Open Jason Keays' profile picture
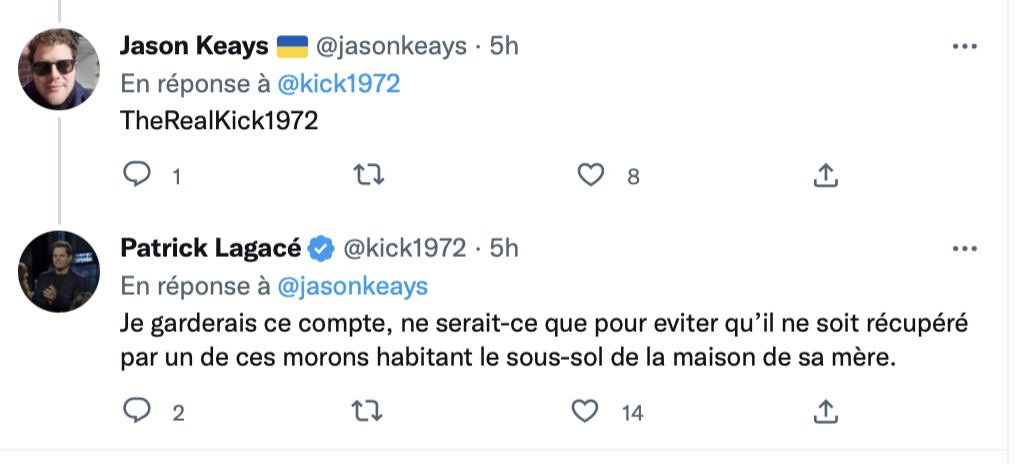Viewport: 1024px width, 464px height. [x=59, y=69]
